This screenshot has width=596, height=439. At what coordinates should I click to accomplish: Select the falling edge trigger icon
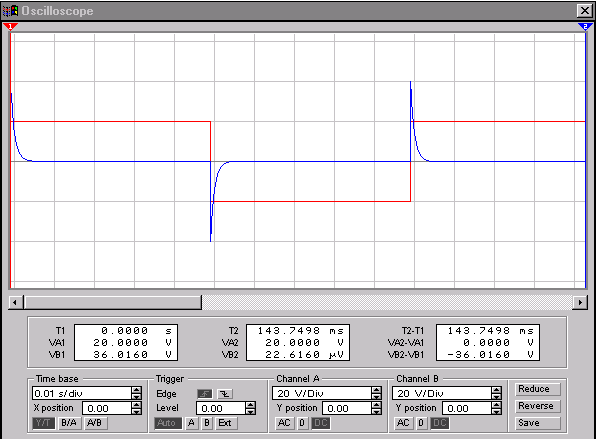[225, 394]
